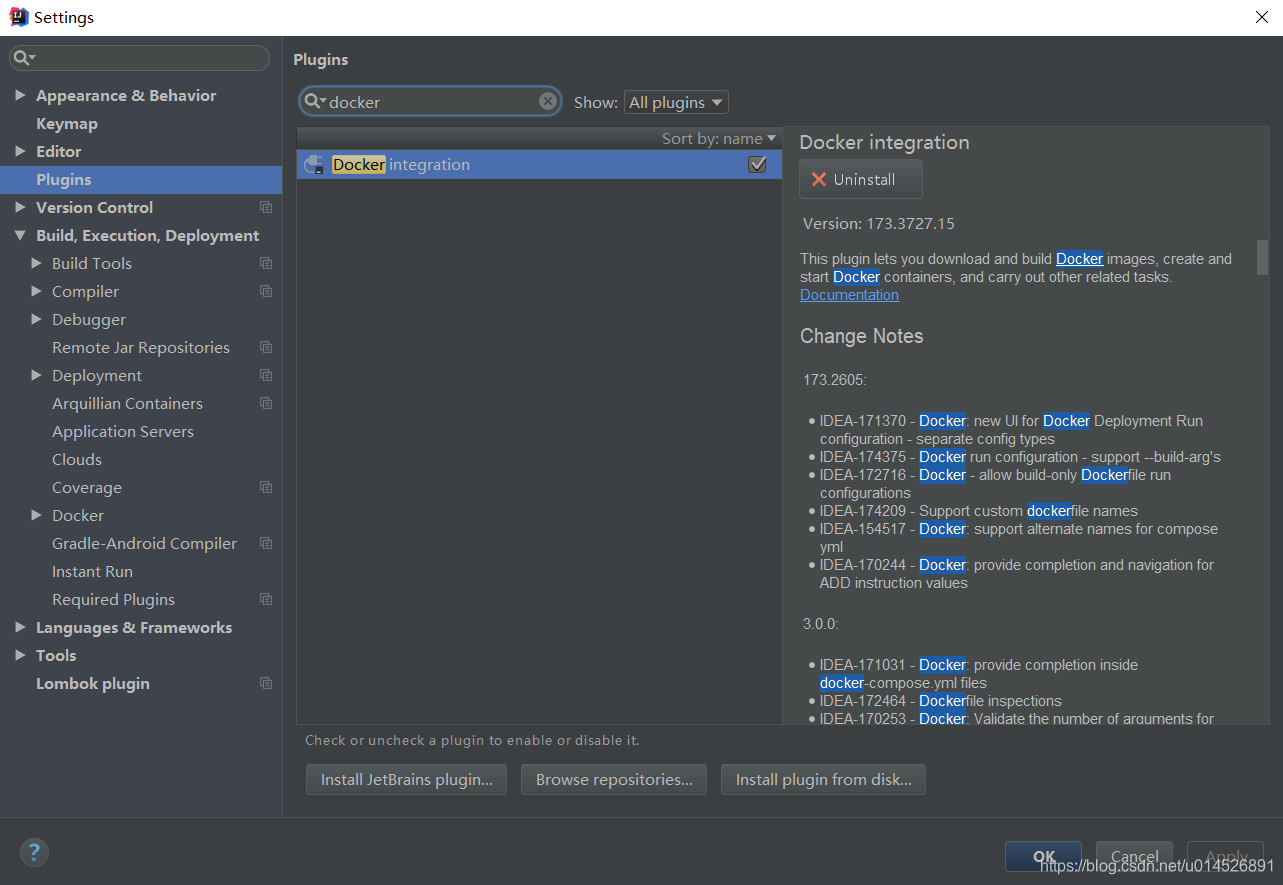
Task: Click the plugin search field containing docker
Action: coord(430,101)
